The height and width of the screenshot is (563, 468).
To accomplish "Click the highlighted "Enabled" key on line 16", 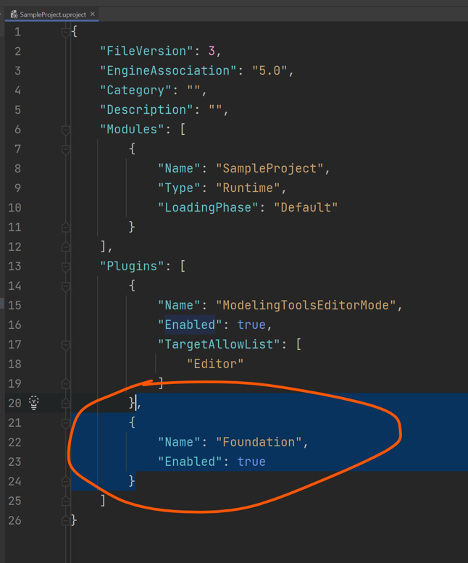I will click(190, 325).
